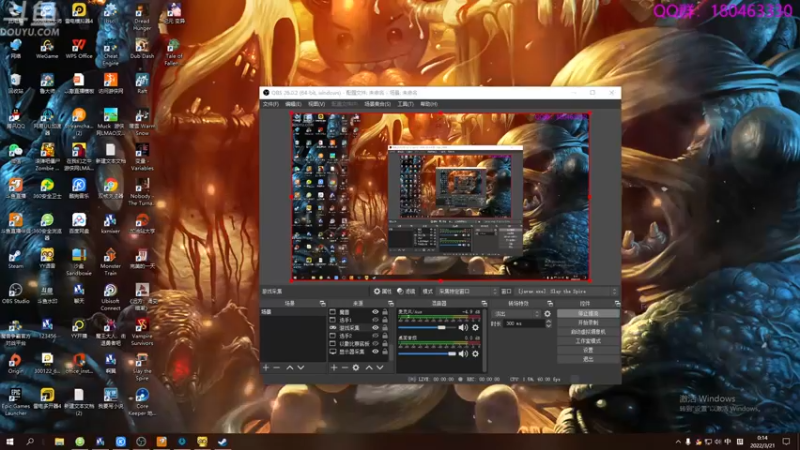The image size is (800, 450).
Task: Open the WeGame desktop icon
Action: pos(47,48)
